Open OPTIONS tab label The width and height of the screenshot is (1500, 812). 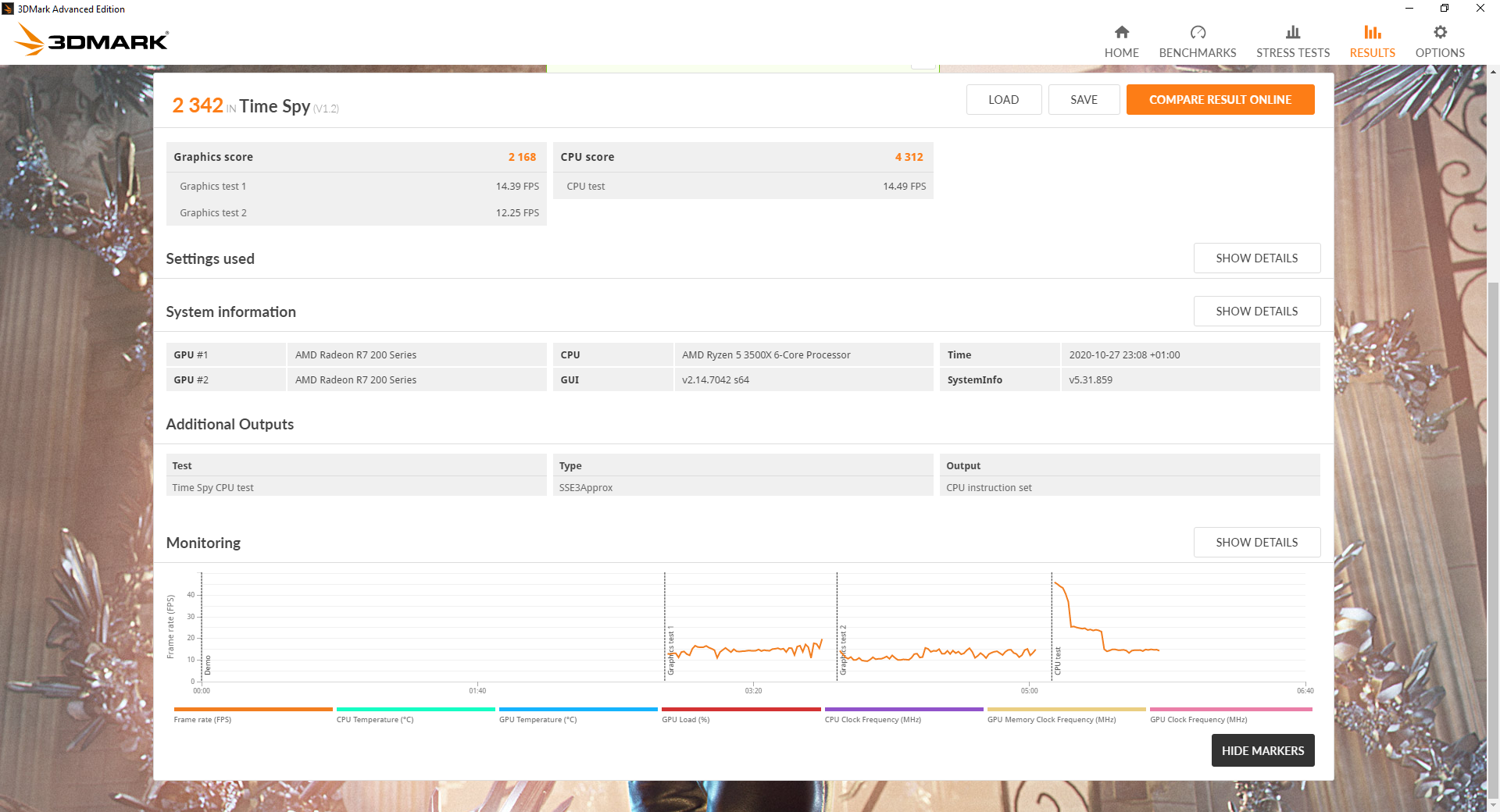(x=1440, y=53)
